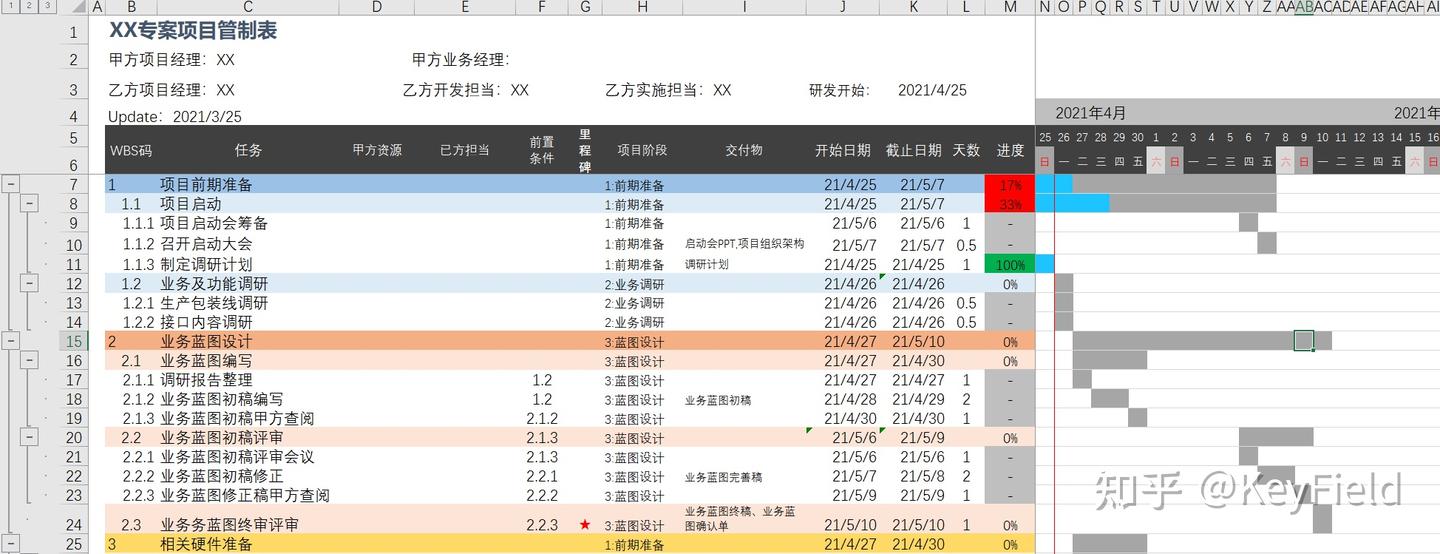The image size is (1440, 554).
Task: Click the Update 2021/3/25 cell
Action: coord(175,117)
